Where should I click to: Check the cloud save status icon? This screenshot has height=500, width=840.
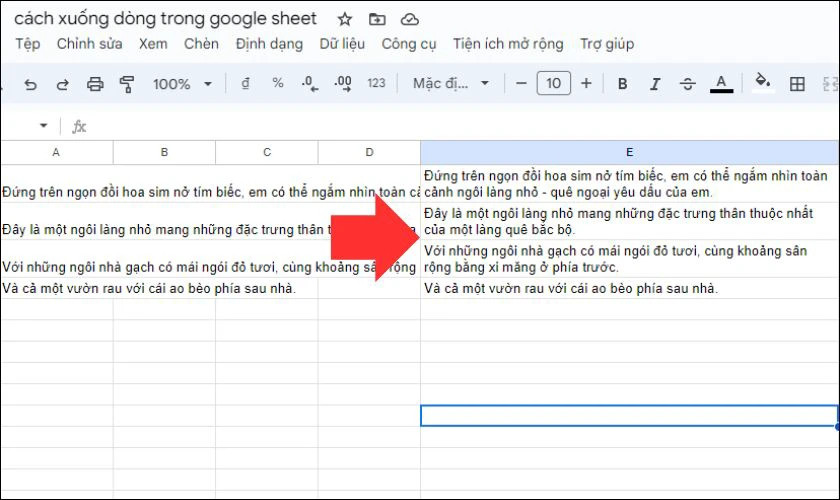tap(409, 19)
